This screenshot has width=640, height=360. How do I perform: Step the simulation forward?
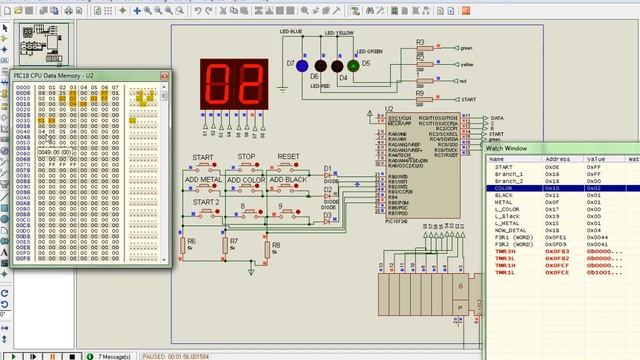click(x=33, y=356)
